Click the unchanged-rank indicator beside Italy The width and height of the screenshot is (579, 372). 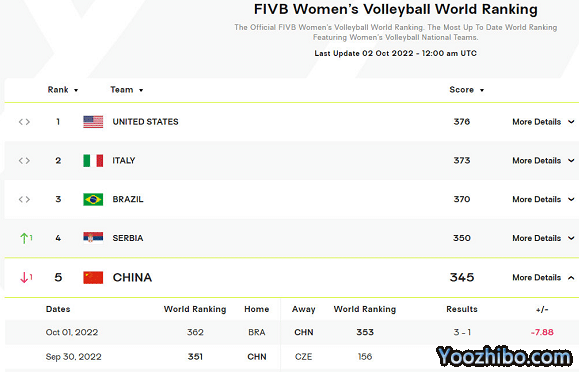tap(24, 161)
